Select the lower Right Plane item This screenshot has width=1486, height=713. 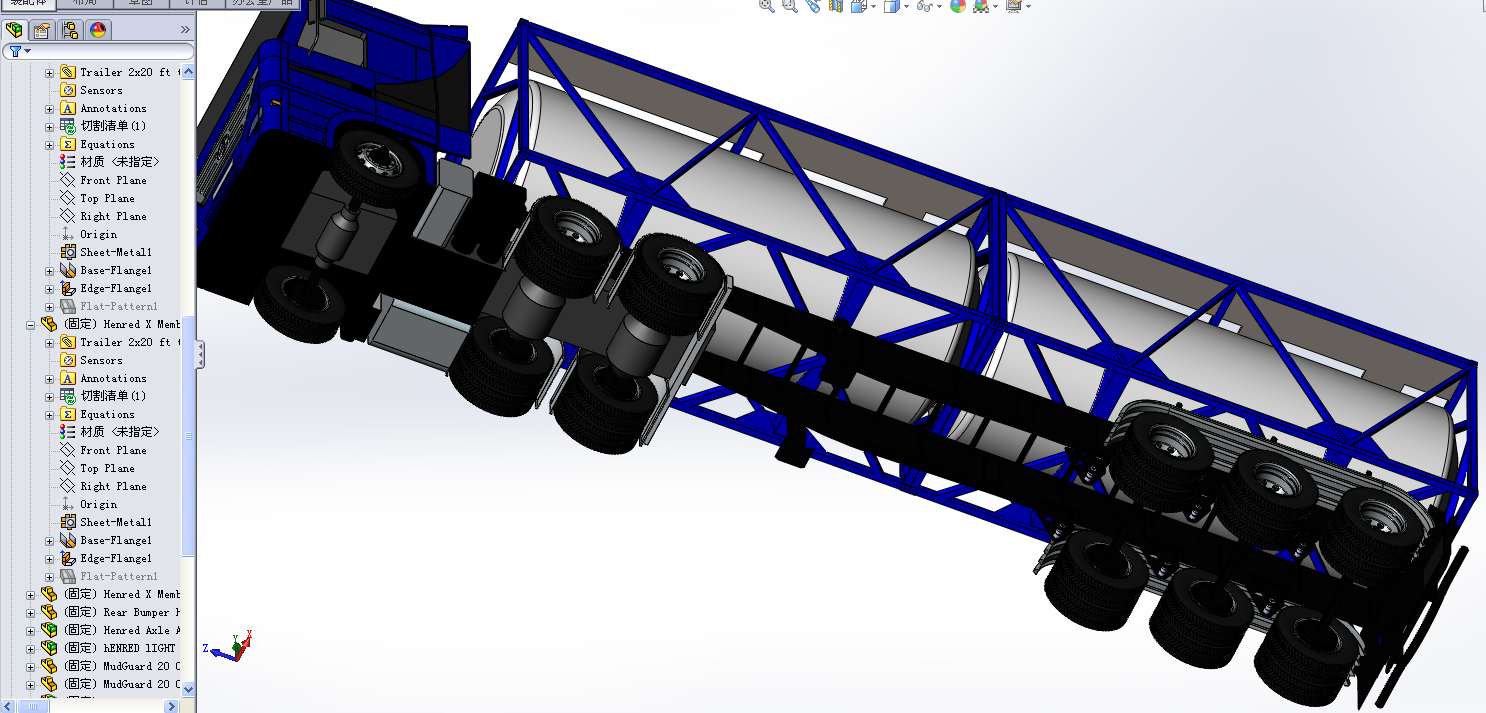tap(103, 486)
